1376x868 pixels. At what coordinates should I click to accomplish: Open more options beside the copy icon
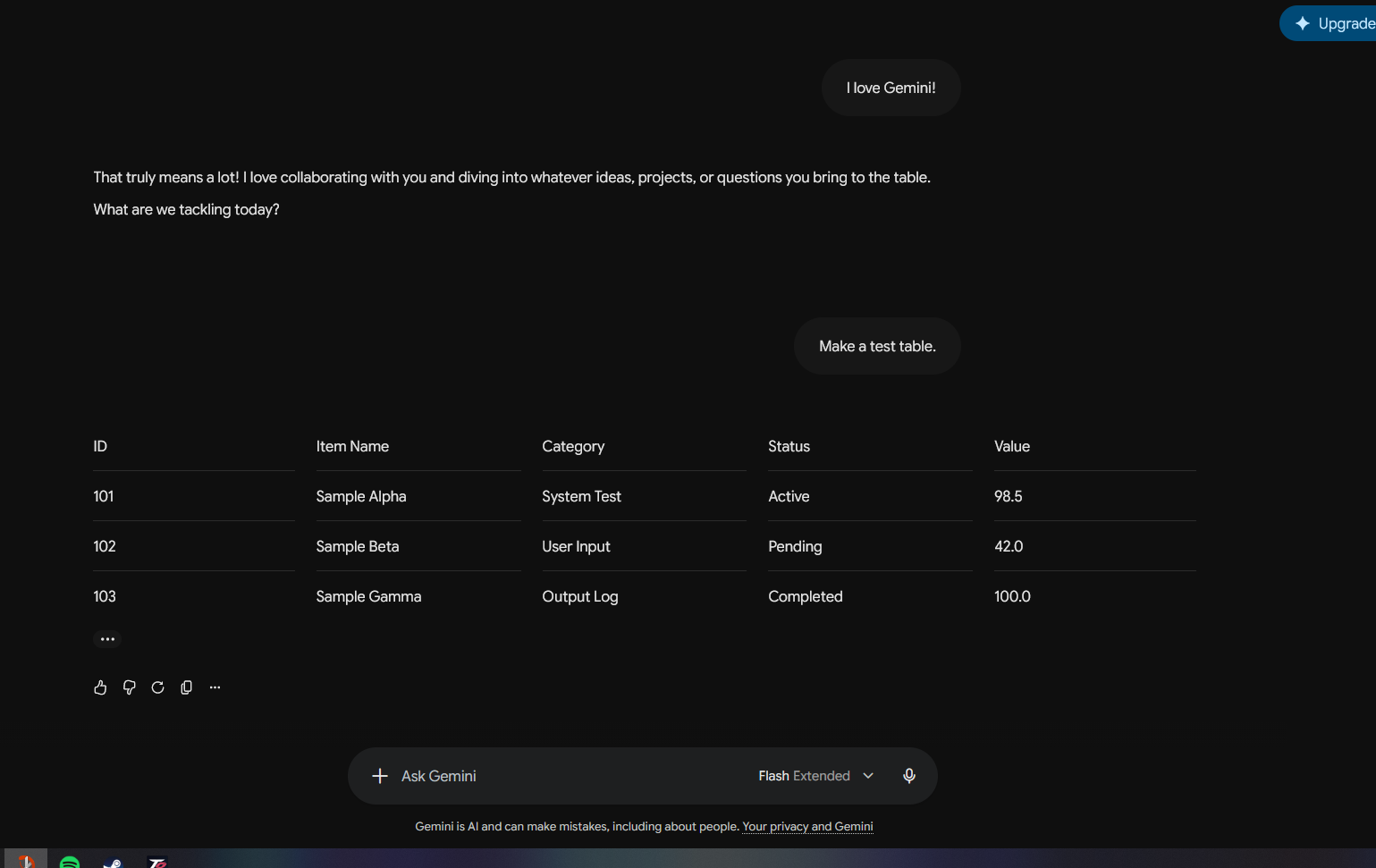click(215, 687)
